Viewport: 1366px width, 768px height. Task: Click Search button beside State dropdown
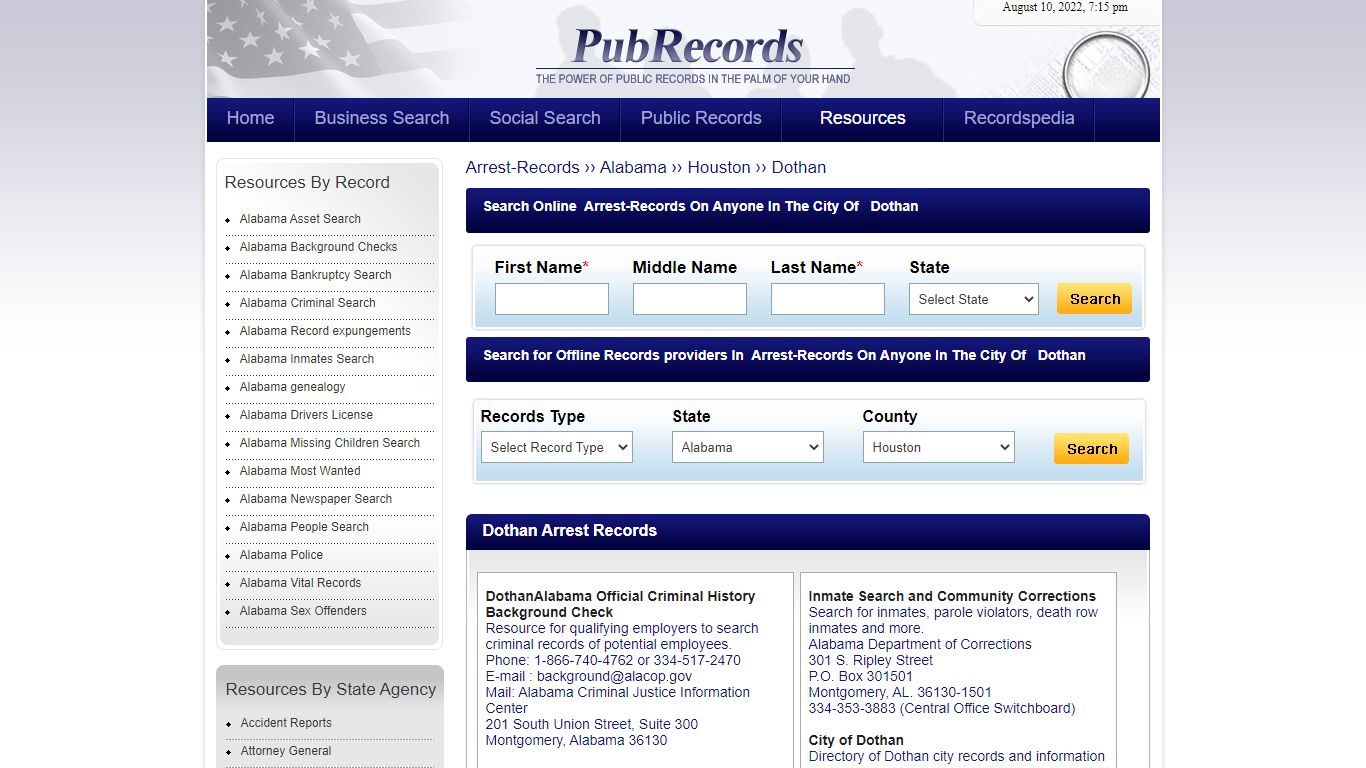1094,299
